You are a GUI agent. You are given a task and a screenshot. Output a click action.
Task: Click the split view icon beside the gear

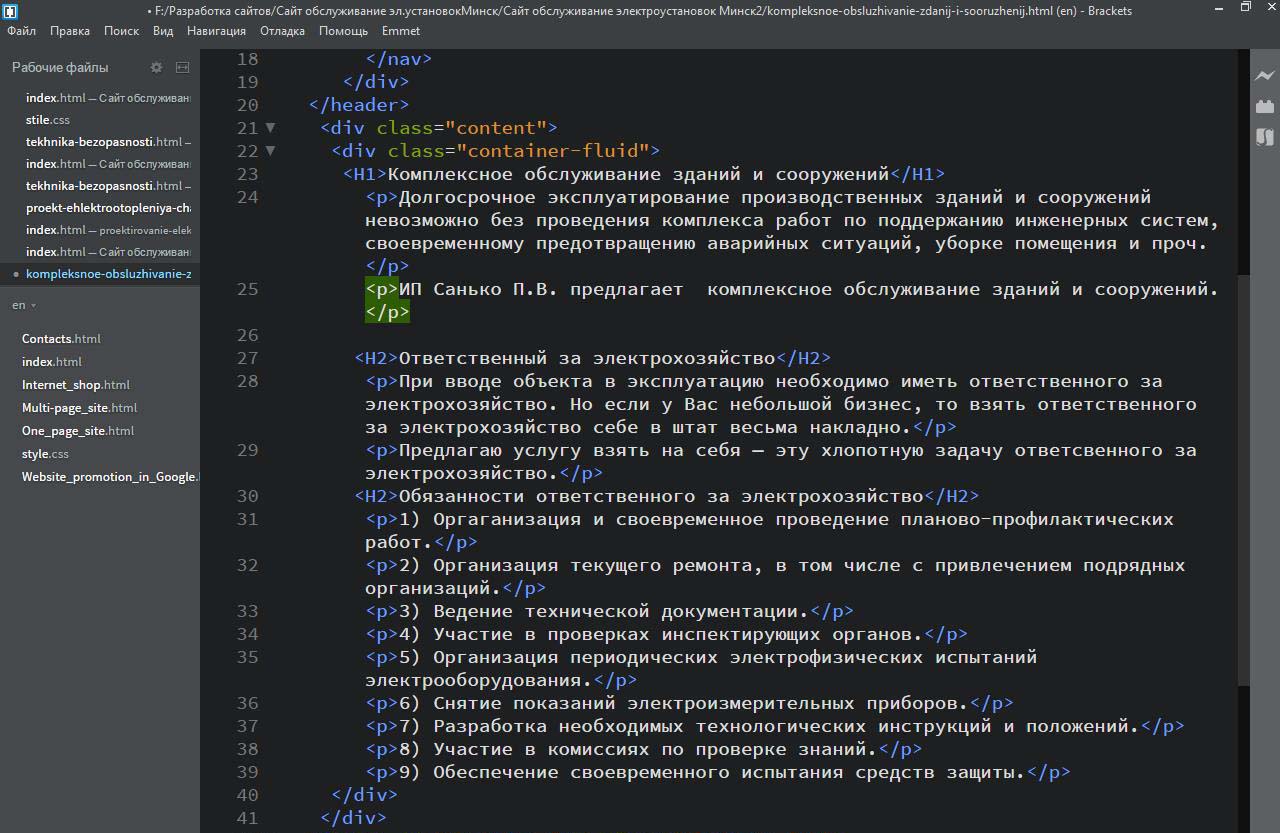tap(182, 67)
